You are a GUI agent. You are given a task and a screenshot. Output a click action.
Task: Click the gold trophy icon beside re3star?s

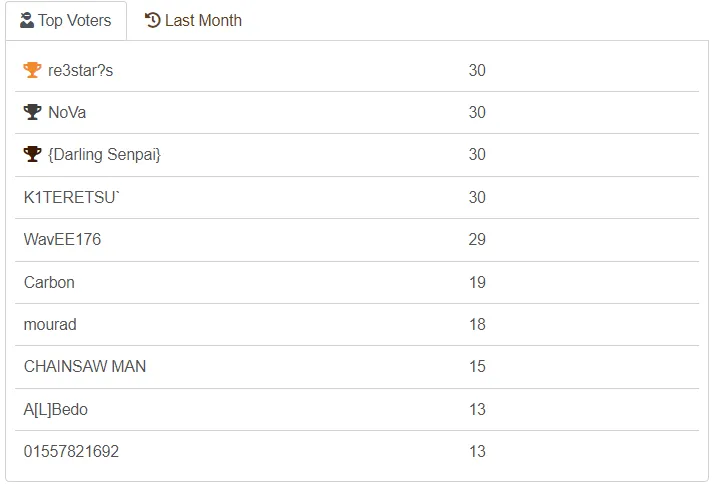pyautogui.click(x=32, y=70)
